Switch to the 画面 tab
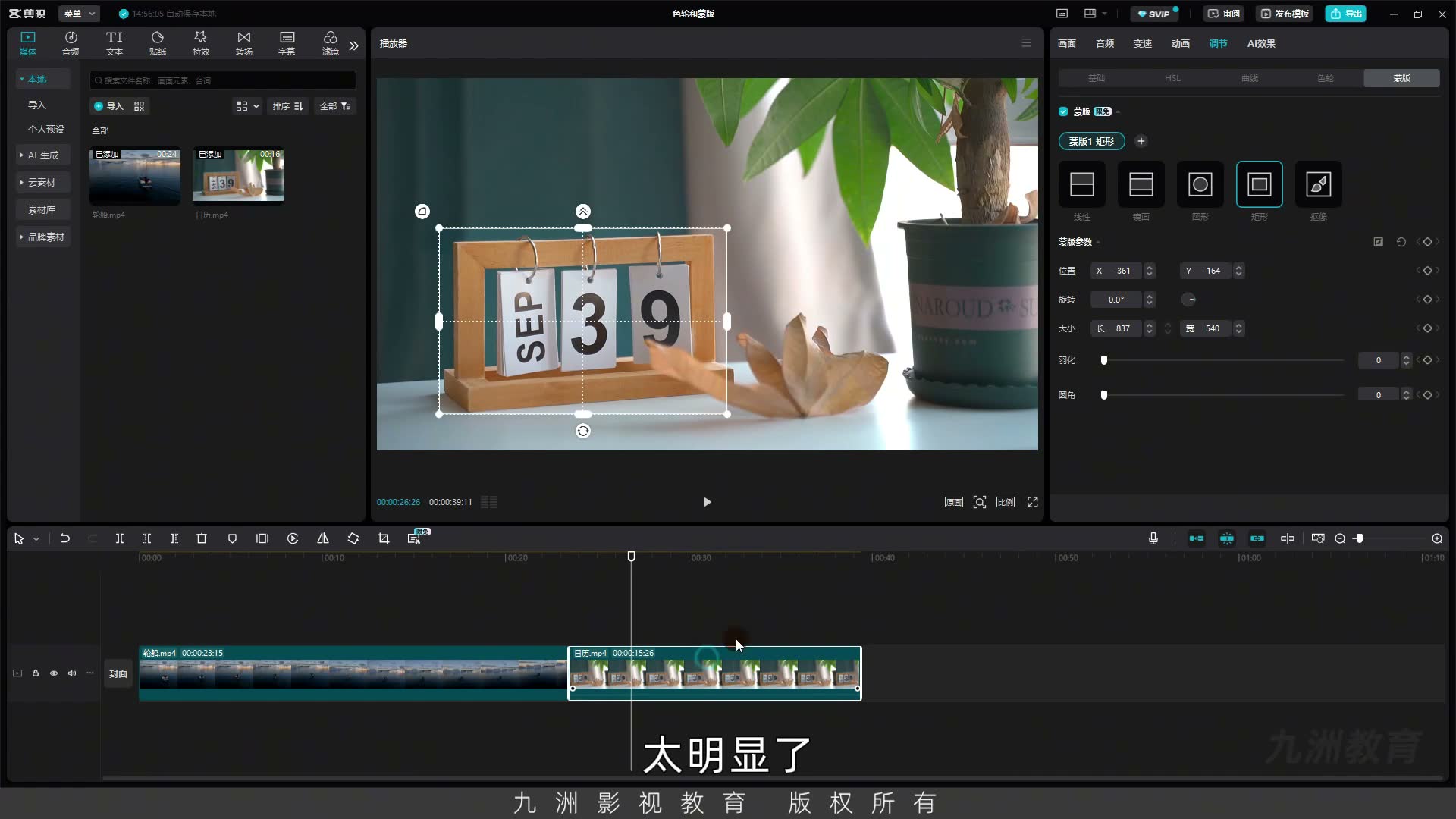1456x819 pixels. pyautogui.click(x=1067, y=44)
